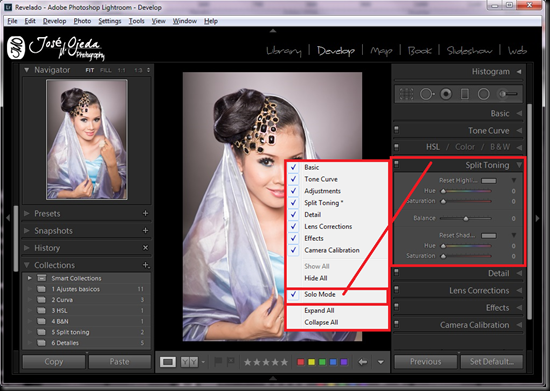Viewport: 550px width, 391px height.
Task: Open toolbar options down arrow
Action: 381,362
